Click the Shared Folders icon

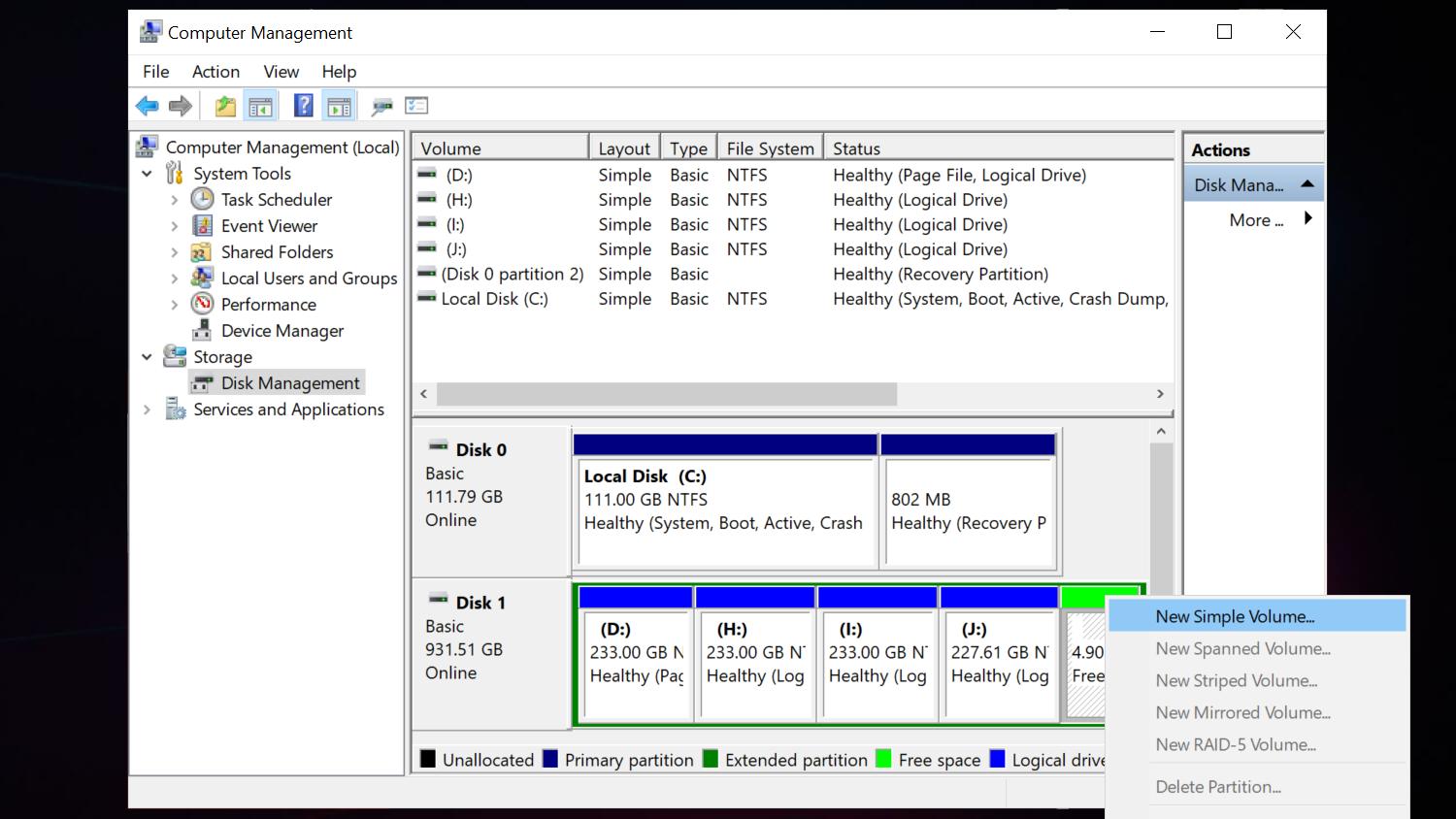[202, 251]
